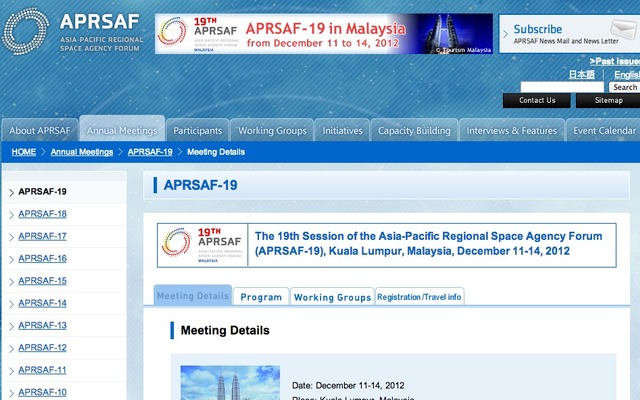Click the envelope icon in the Subscribe box
Viewport: 640px width, 400px height.
[623, 29]
